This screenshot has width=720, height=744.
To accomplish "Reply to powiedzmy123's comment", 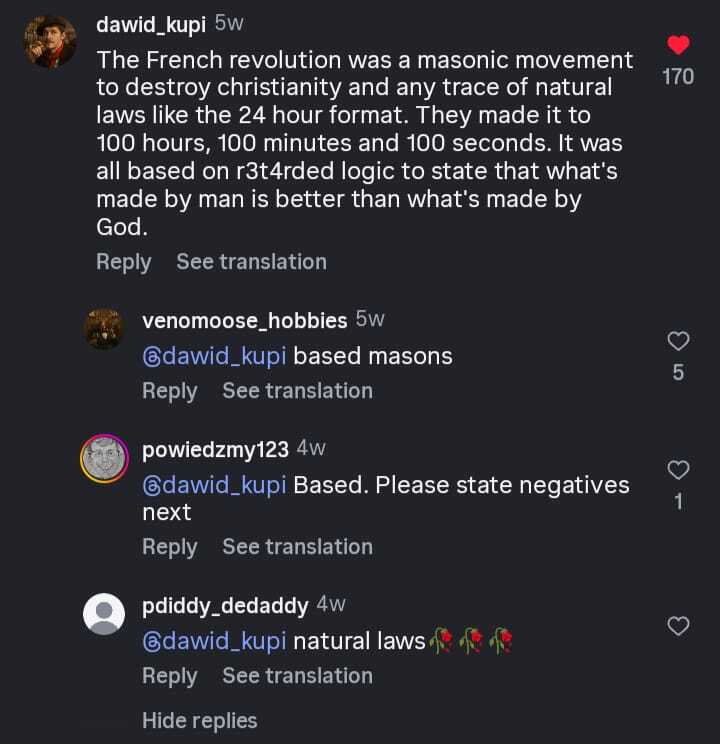I will click(169, 546).
